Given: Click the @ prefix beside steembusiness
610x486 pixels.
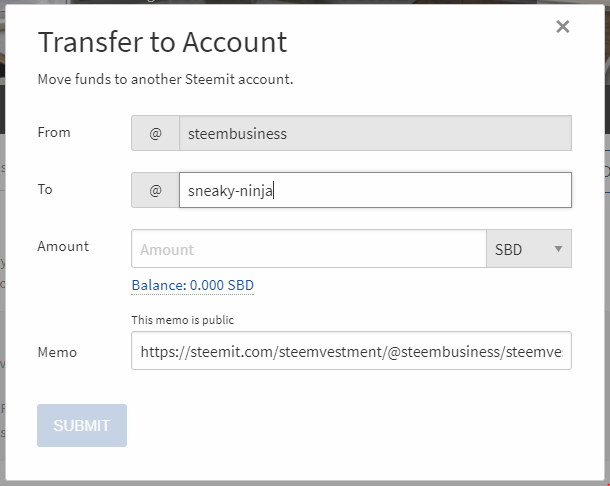Looking at the screenshot, I should tap(155, 133).
